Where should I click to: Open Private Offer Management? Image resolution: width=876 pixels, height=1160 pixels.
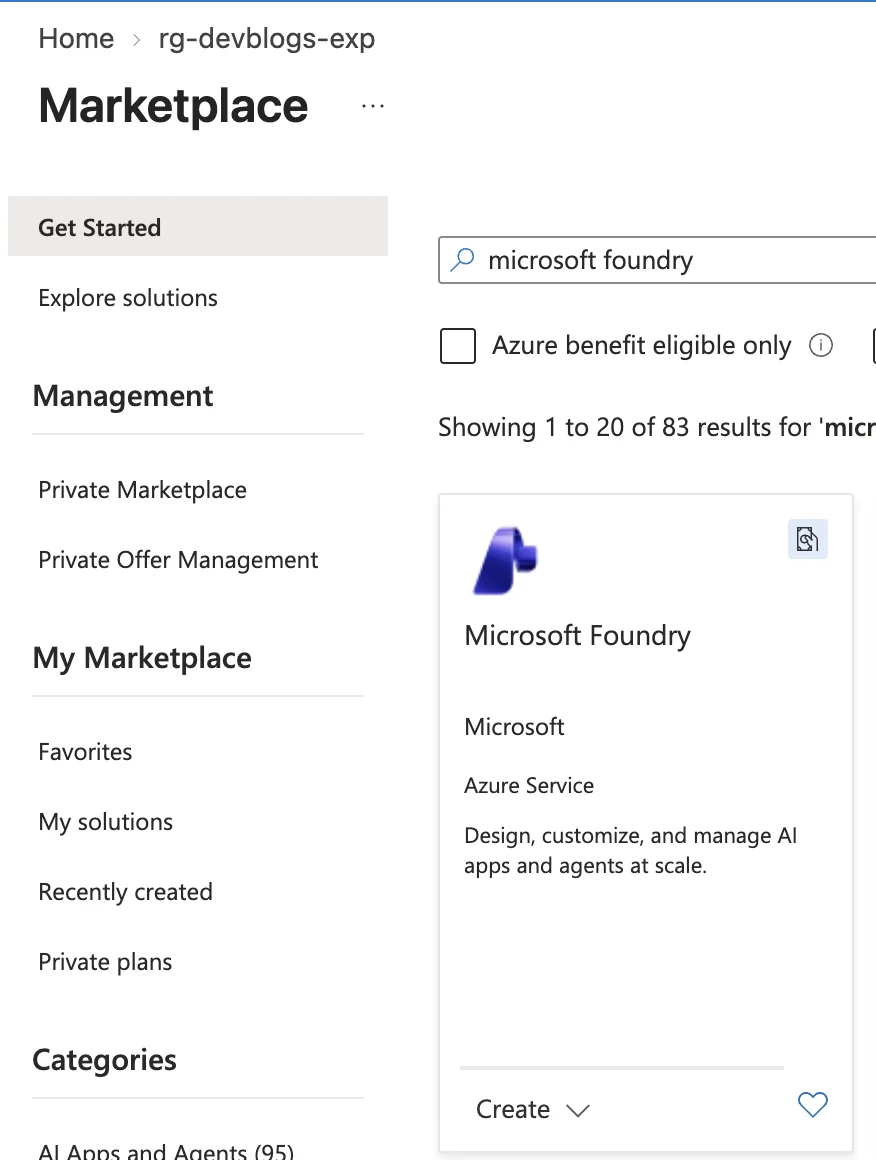pos(178,560)
